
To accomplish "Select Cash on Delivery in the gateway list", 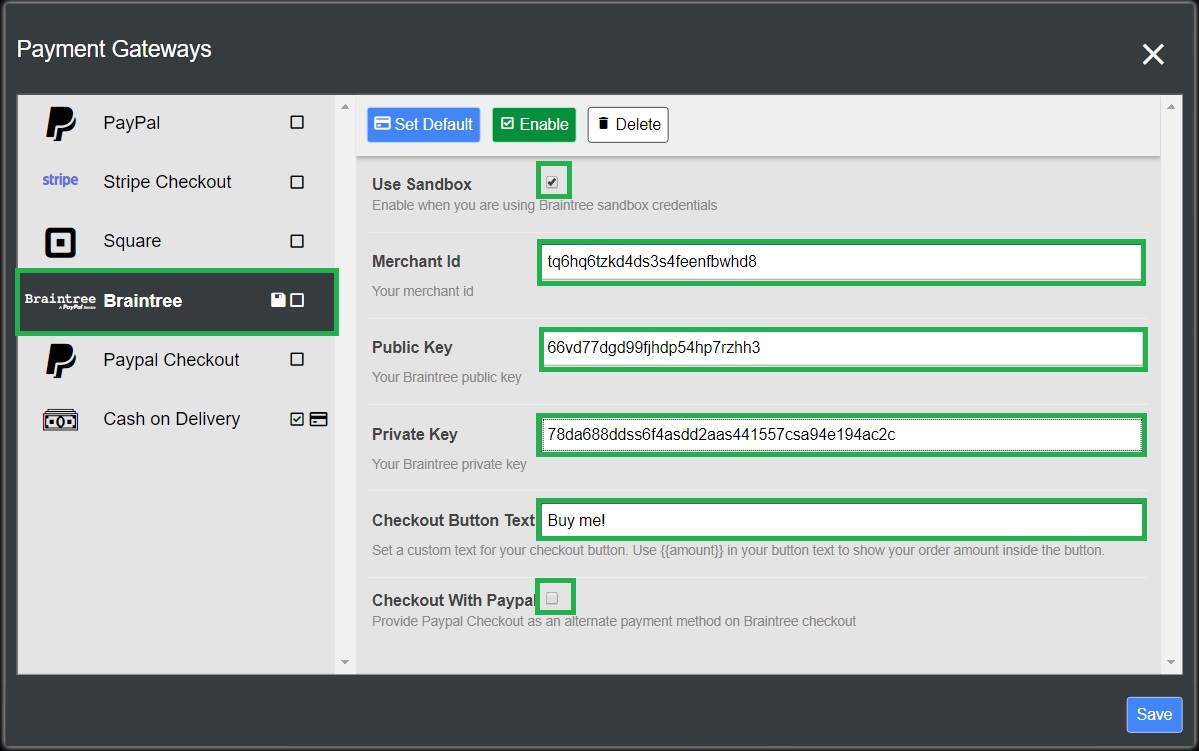I will tap(176, 419).
